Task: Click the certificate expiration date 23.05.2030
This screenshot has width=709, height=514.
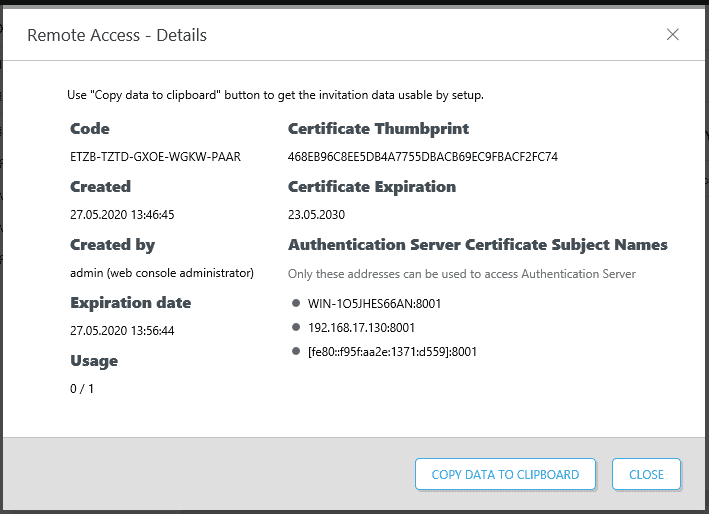Action: tap(318, 215)
